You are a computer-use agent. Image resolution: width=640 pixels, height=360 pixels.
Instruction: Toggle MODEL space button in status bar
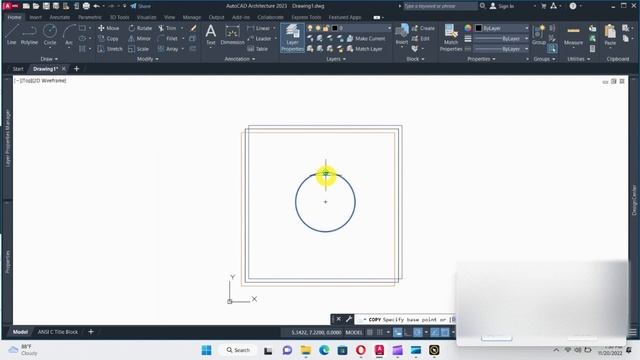point(354,332)
